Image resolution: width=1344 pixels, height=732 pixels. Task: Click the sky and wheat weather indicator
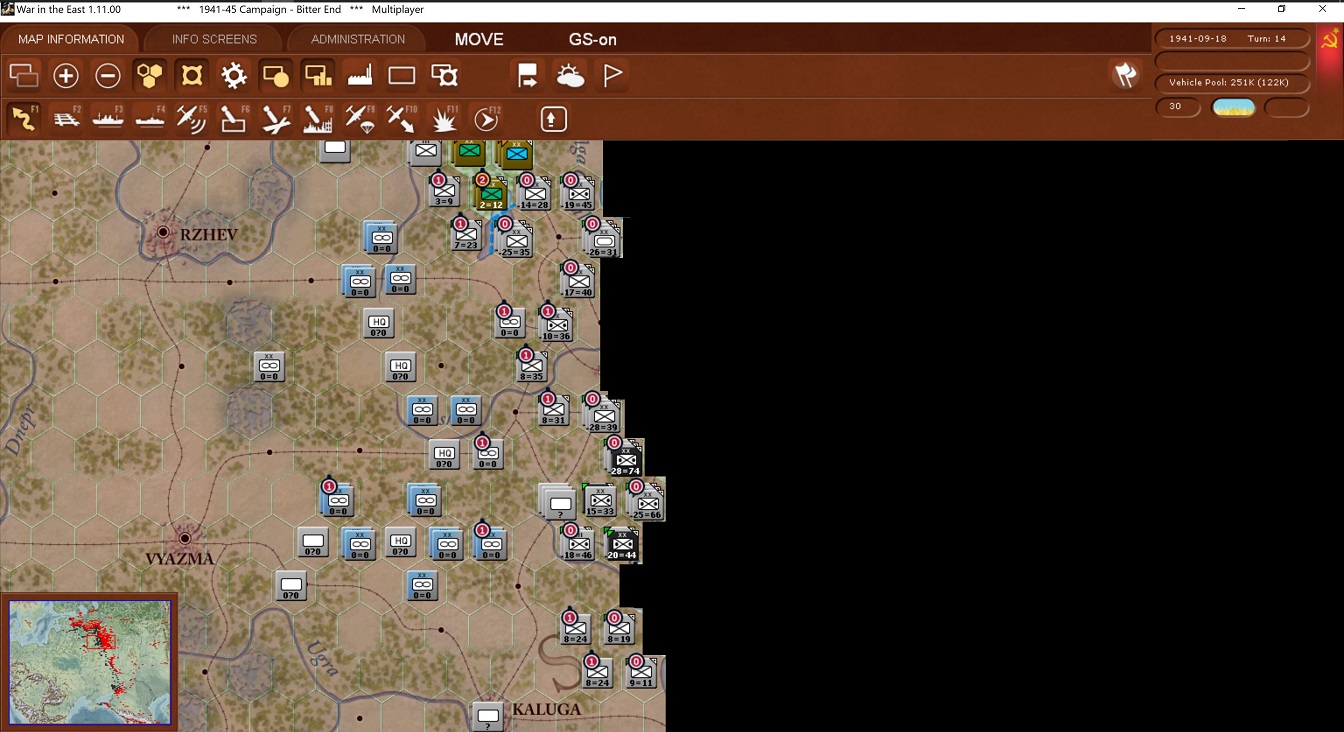pos(1233,107)
